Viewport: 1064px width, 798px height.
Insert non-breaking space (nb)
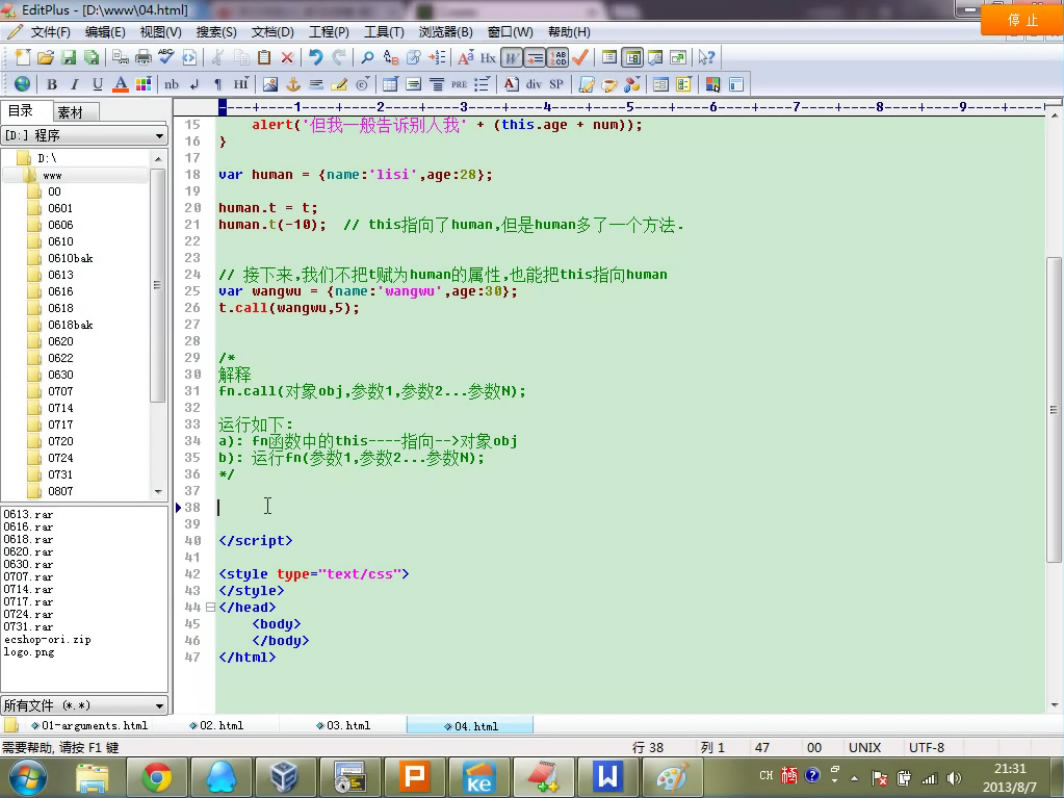coord(172,84)
